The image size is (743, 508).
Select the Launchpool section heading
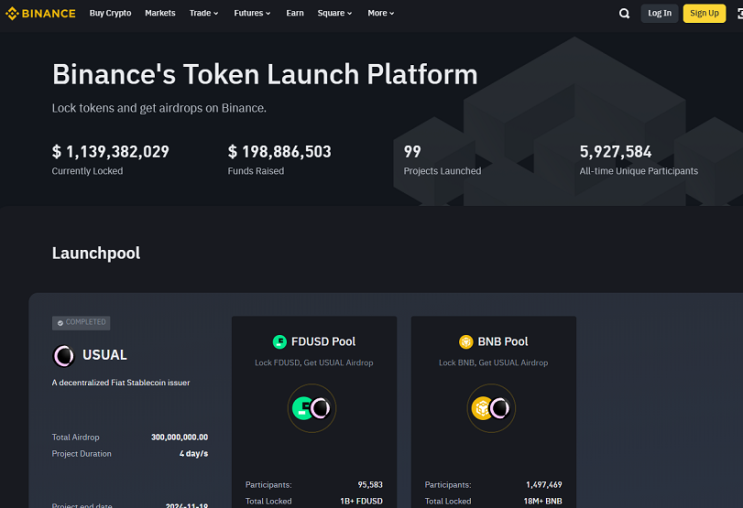pos(96,254)
